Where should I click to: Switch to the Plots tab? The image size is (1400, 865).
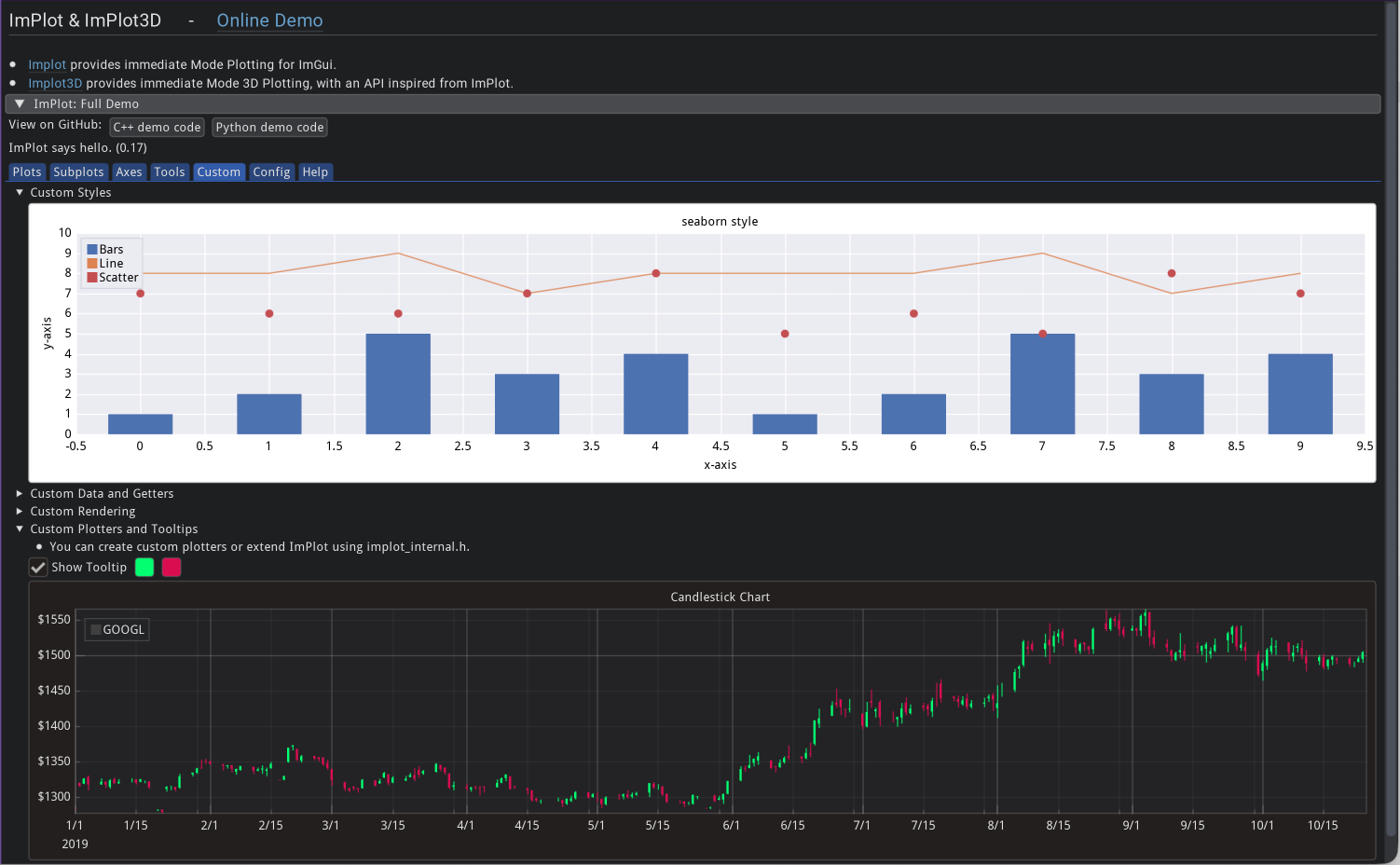click(27, 172)
